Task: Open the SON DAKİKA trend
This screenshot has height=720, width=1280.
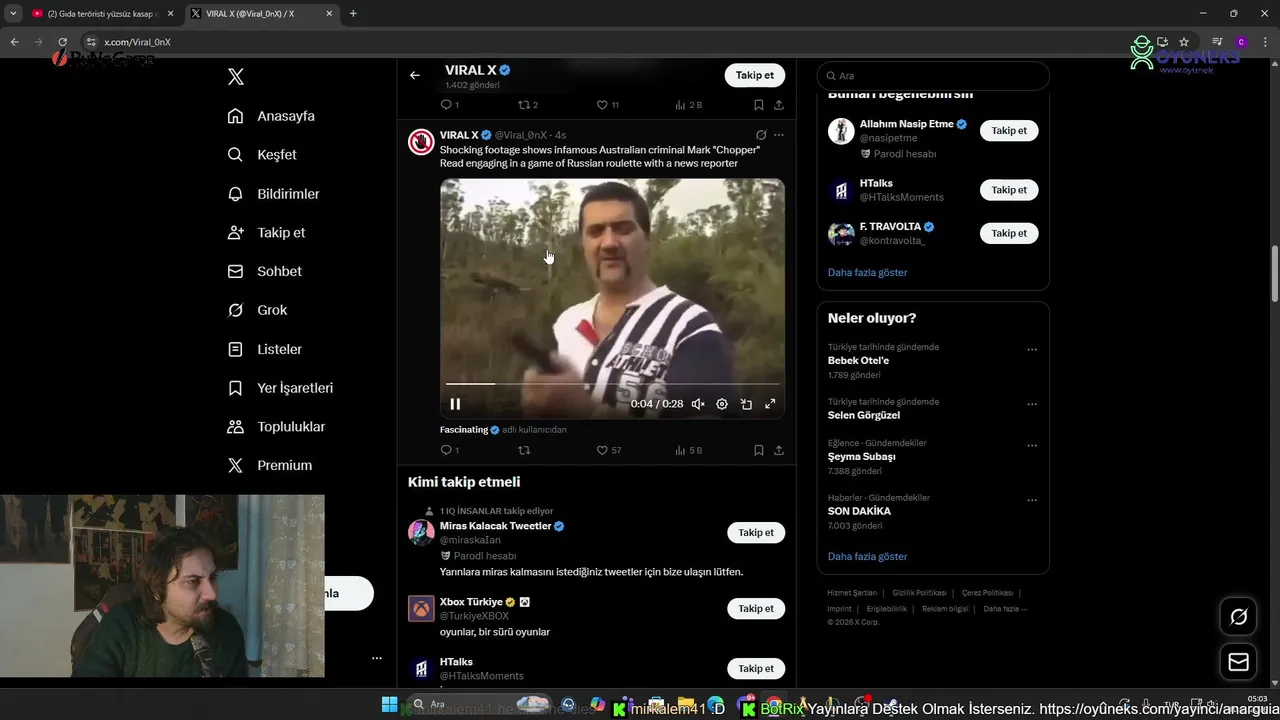Action: [x=859, y=511]
